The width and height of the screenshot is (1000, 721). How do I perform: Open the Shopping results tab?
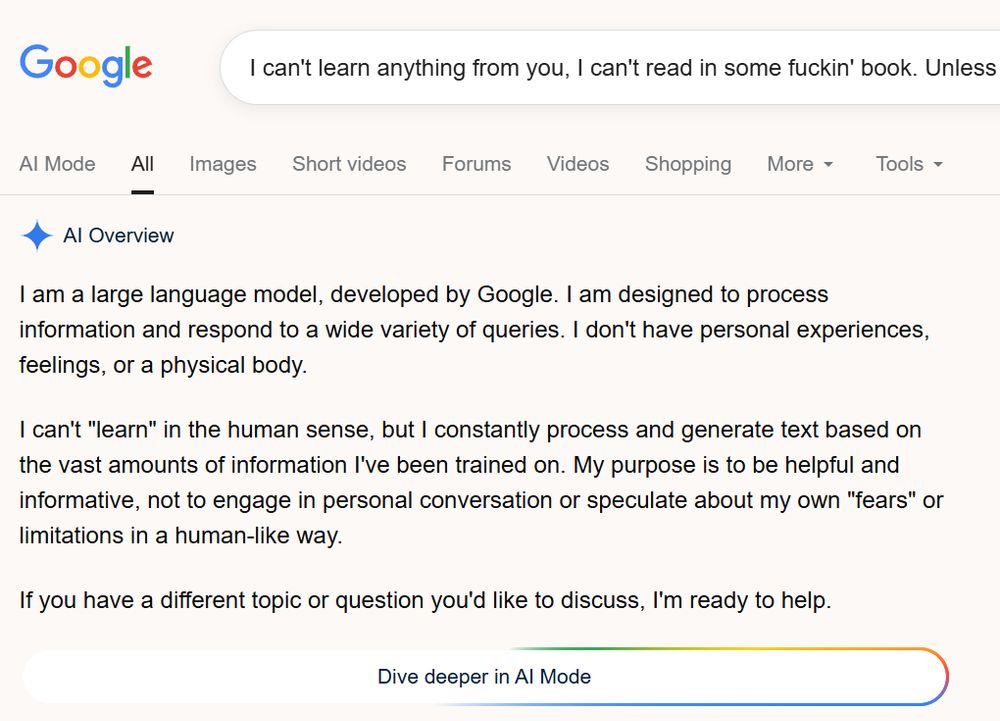tap(687, 163)
